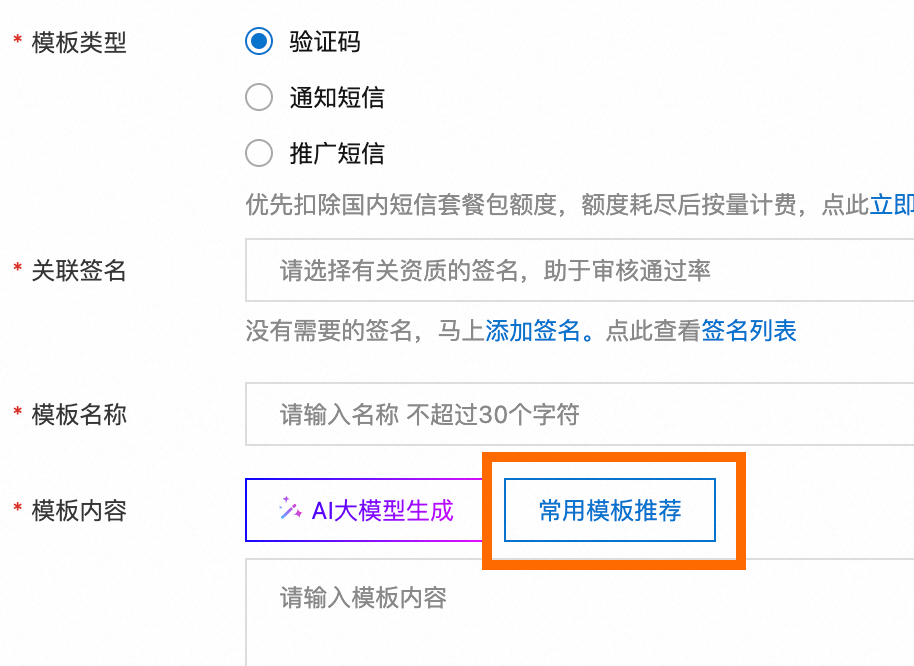This screenshot has height=666, width=914.
Task: Open the 关联签名 signature selection dropdown
Action: 579,270
